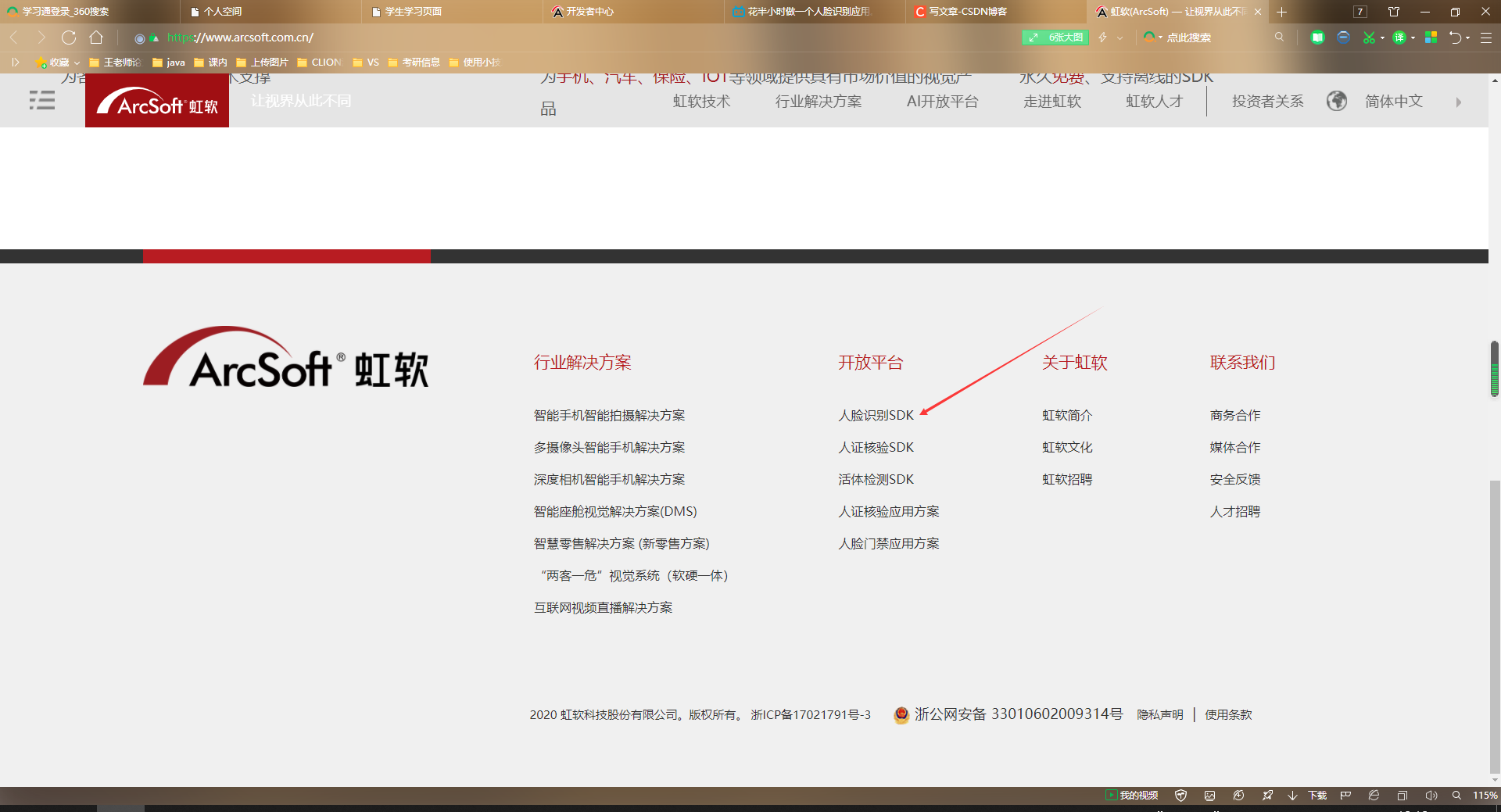Open the colorful apps grid icon
Screen dimensions: 1501x812
(x=1431, y=38)
